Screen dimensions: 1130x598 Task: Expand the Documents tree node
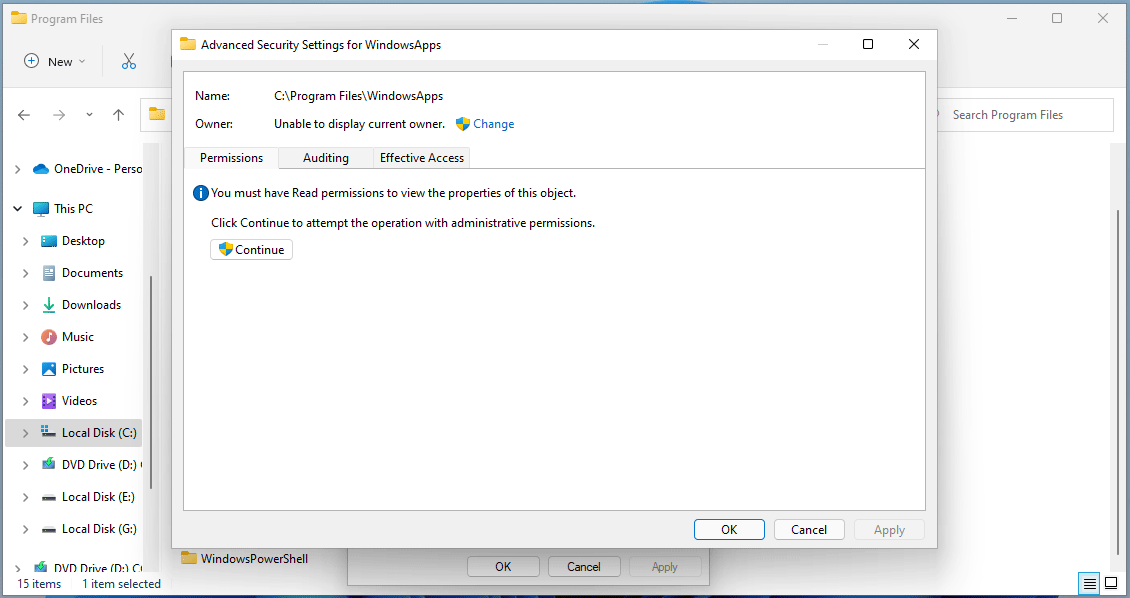click(x=25, y=273)
